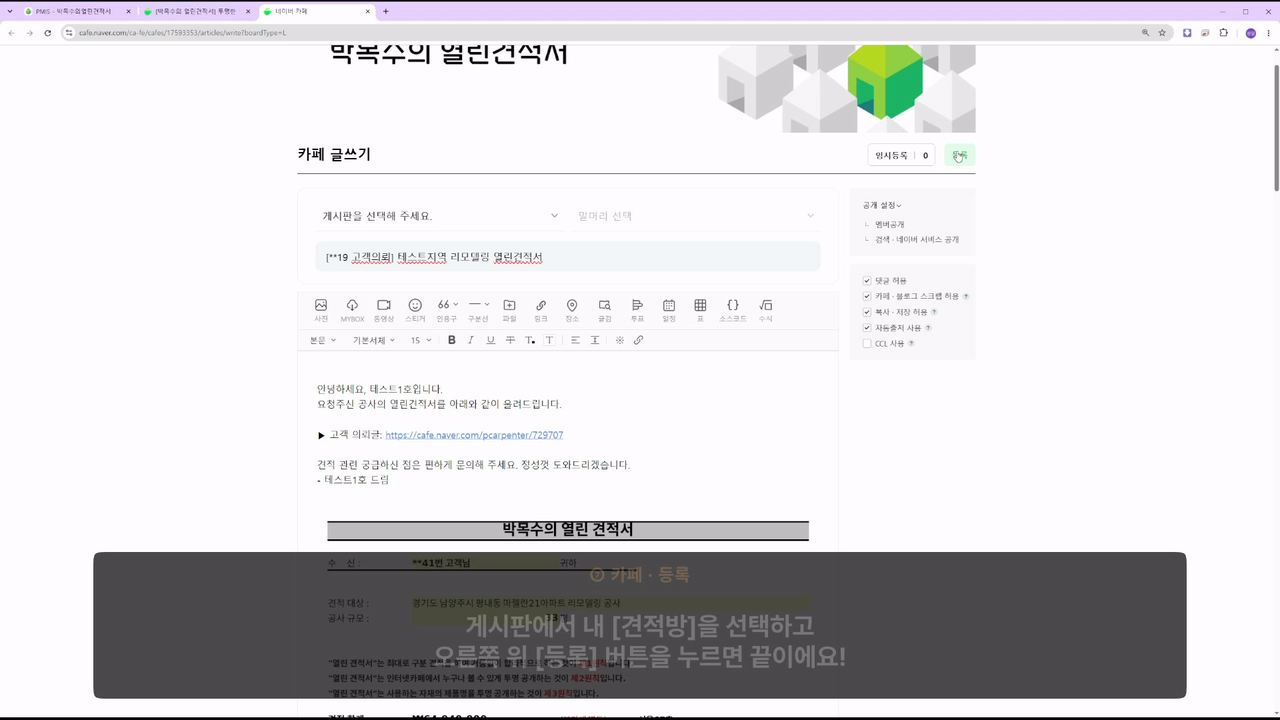Click the temporary save count 0
The height and width of the screenshot is (720, 1280).
tap(925, 155)
